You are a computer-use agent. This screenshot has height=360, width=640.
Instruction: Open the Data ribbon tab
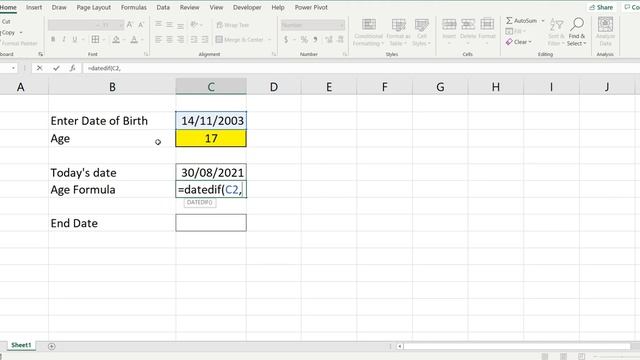pyautogui.click(x=163, y=7)
